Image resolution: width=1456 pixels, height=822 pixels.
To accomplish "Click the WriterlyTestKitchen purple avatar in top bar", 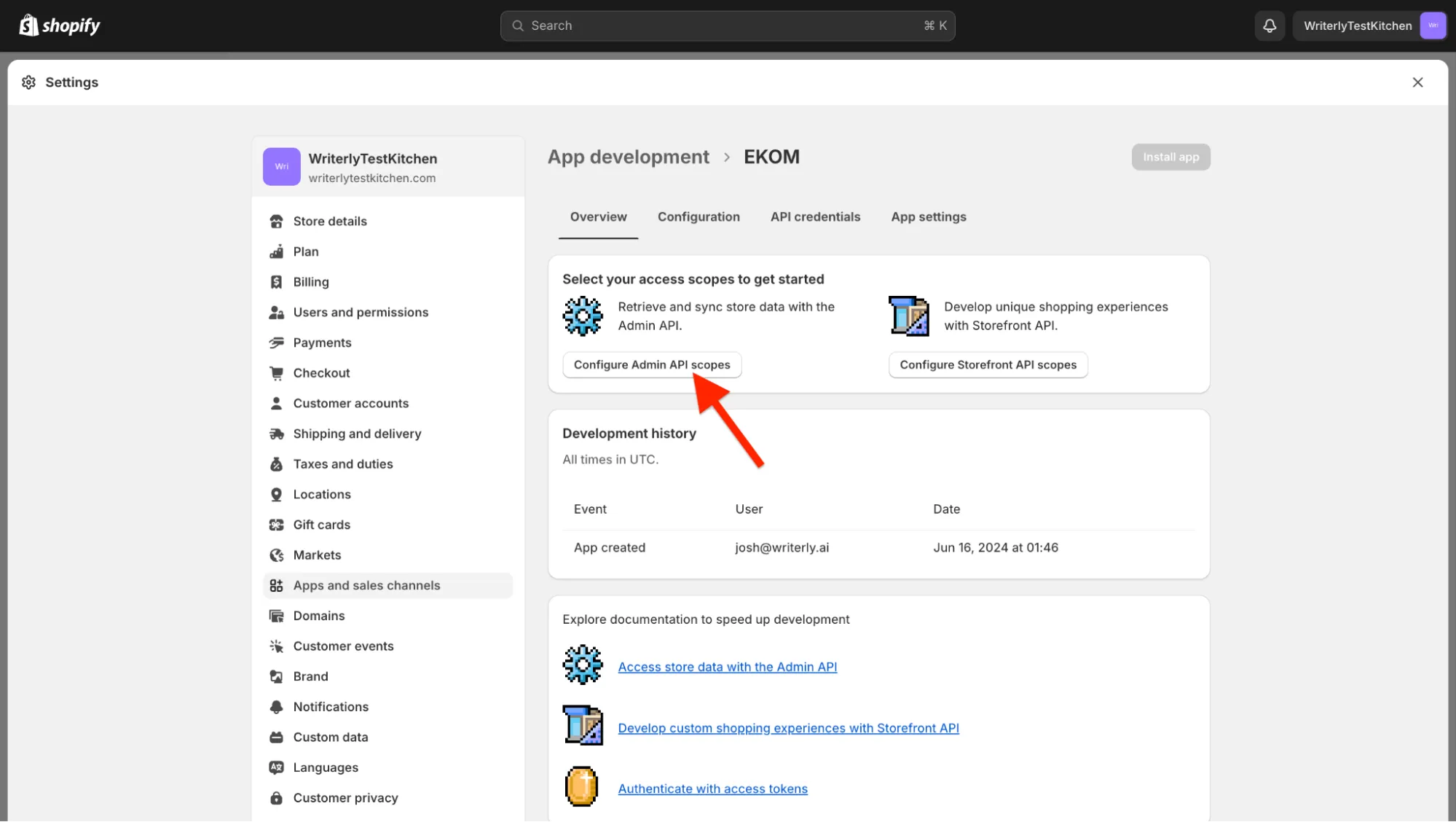I will 1433,26.
